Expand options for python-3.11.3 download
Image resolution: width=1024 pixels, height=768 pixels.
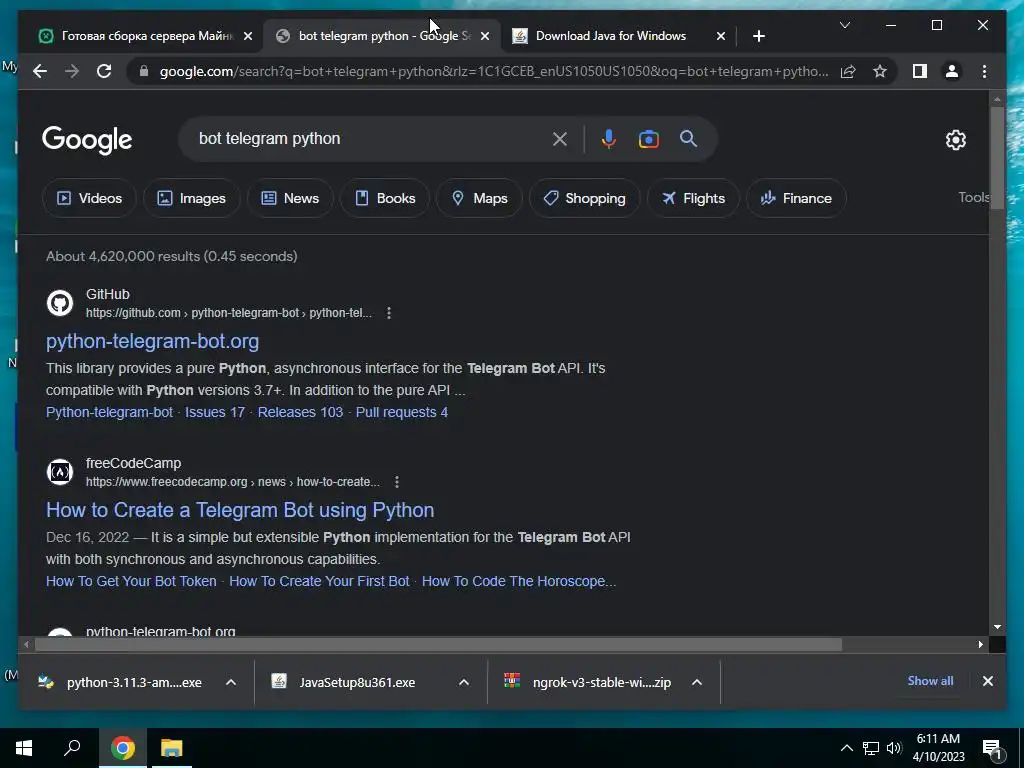[231, 682]
